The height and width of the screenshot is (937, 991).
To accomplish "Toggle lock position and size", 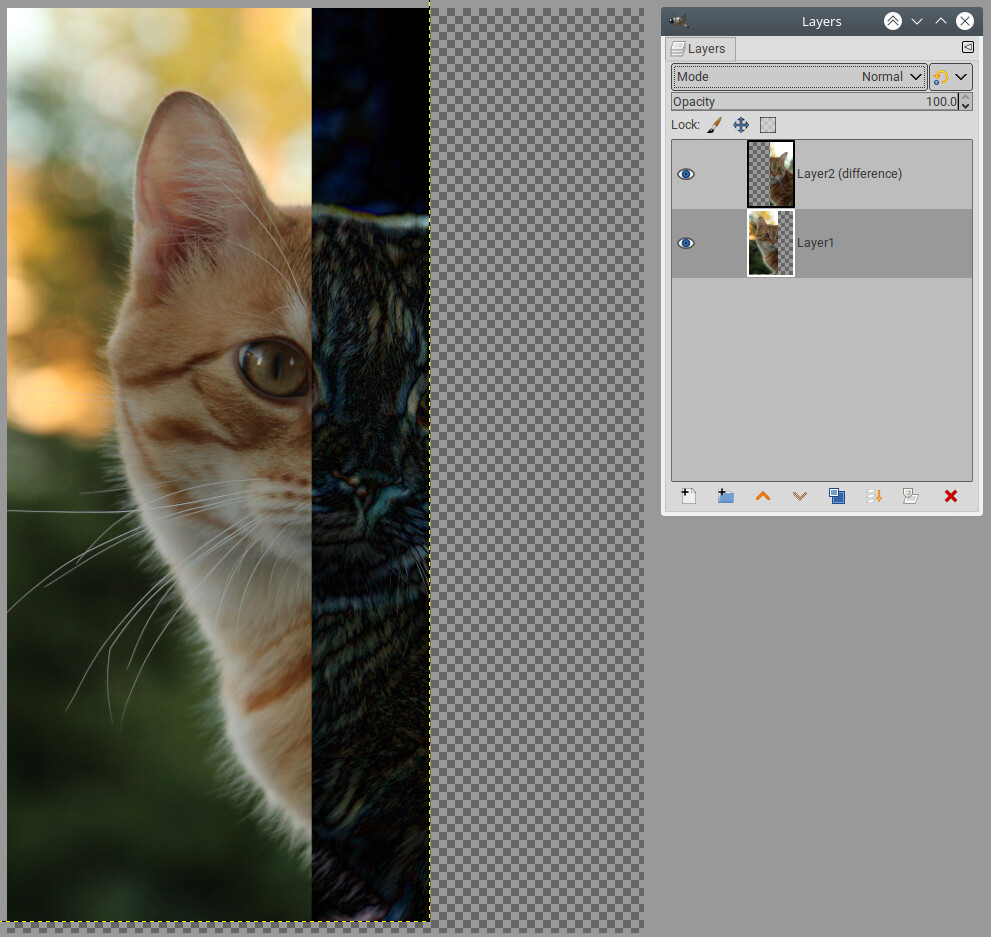I will (x=741, y=125).
